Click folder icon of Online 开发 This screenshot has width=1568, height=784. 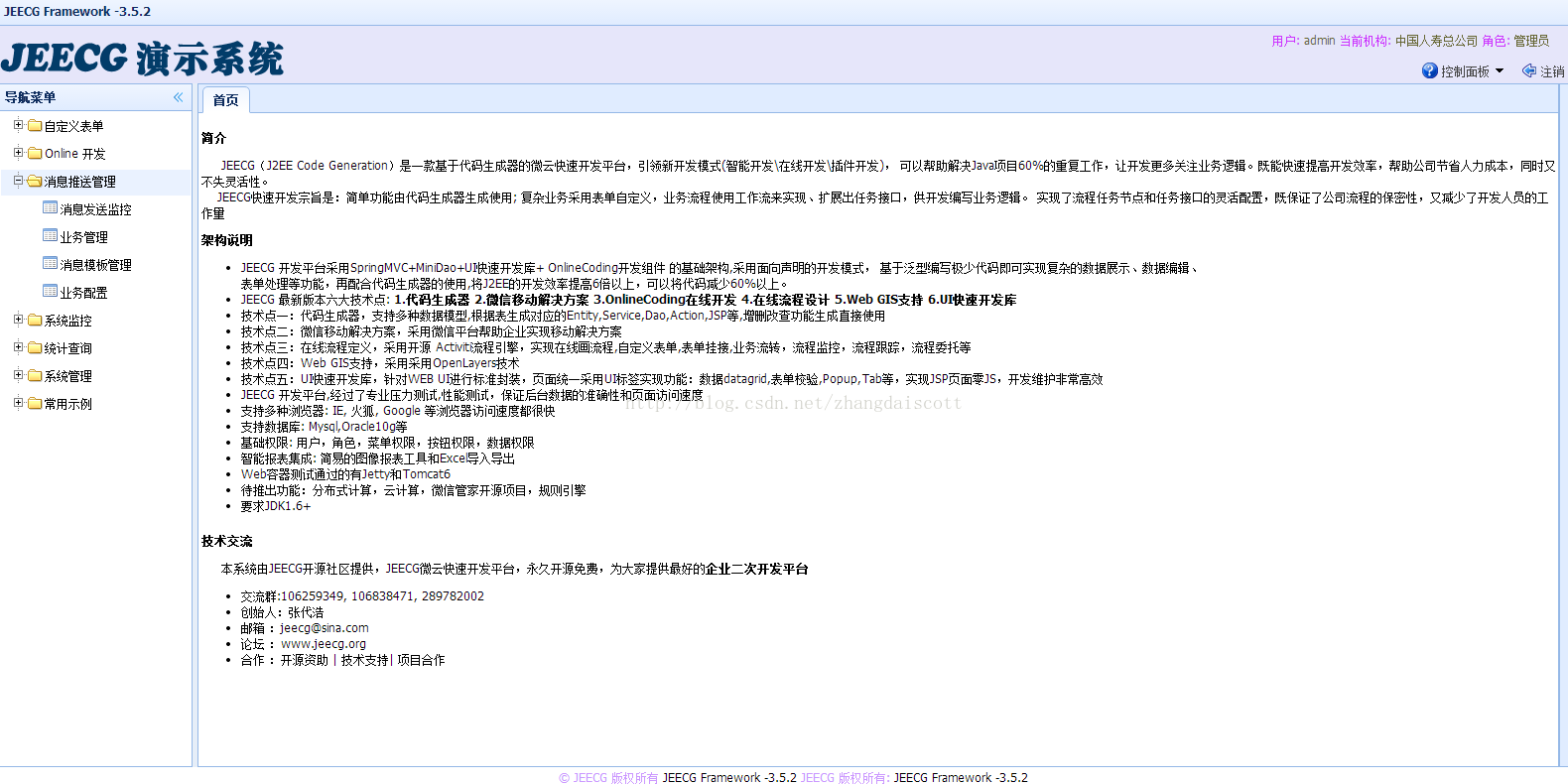coord(35,154)
